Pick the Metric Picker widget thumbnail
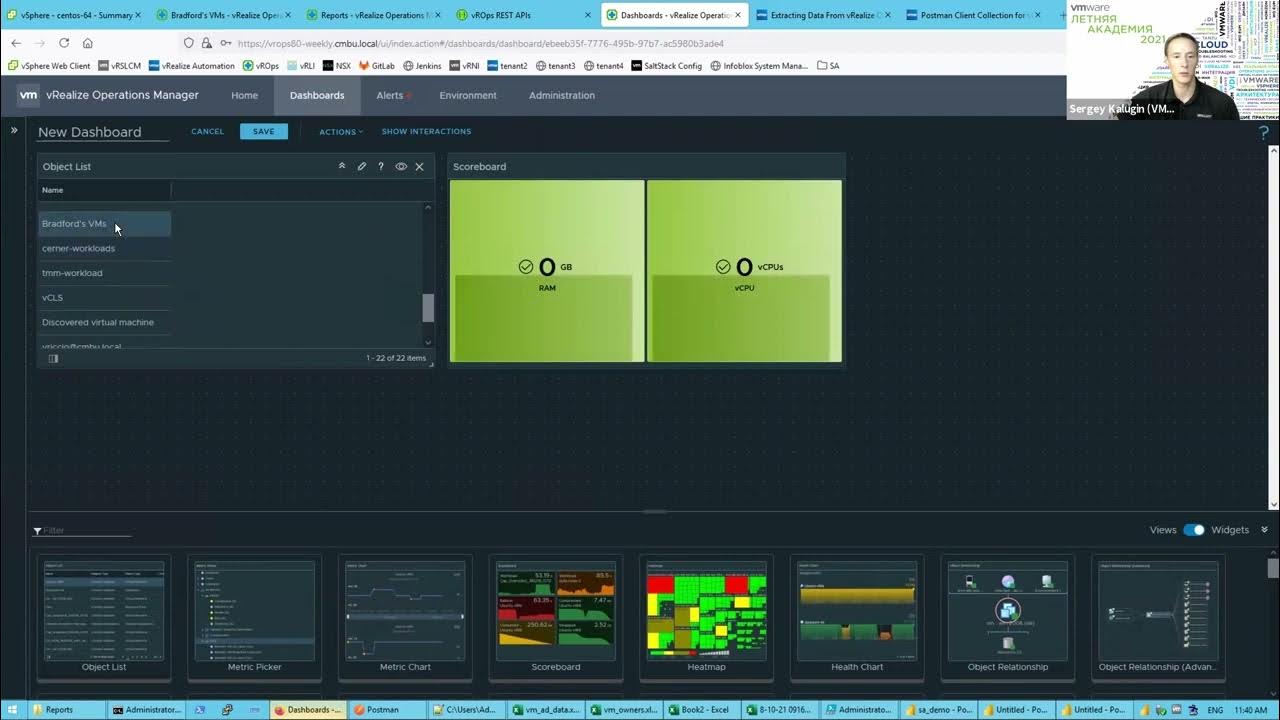 click(x=254, y=617)
